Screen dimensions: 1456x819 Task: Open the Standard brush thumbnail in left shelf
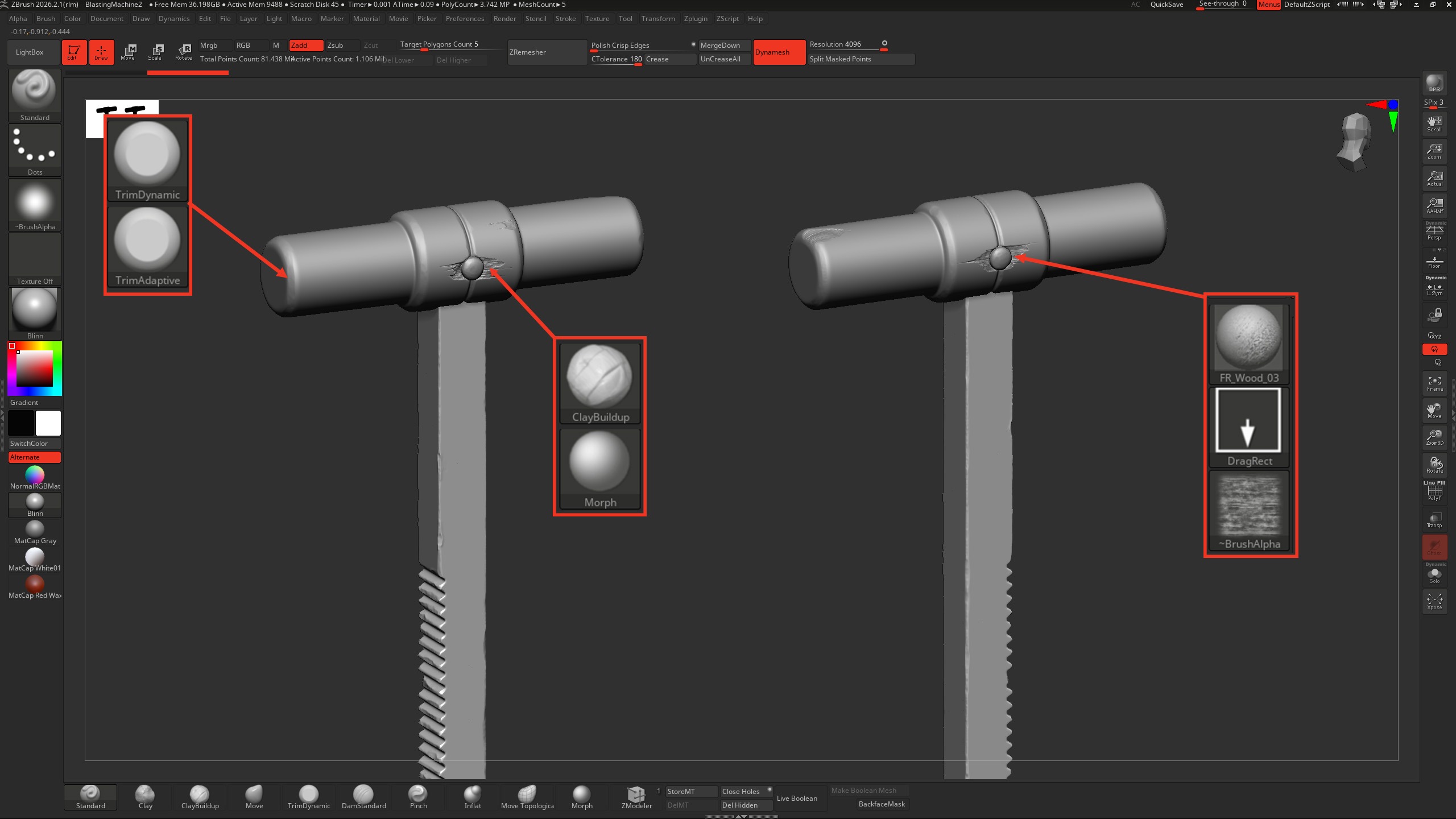[x=35, y=95]
